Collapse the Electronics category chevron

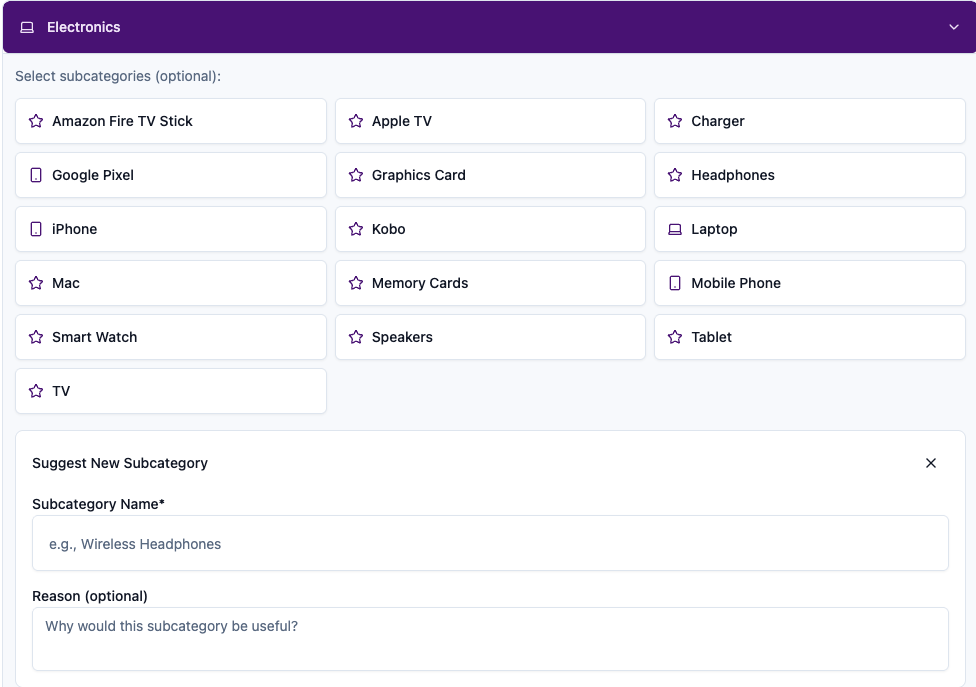pos(954,27)
